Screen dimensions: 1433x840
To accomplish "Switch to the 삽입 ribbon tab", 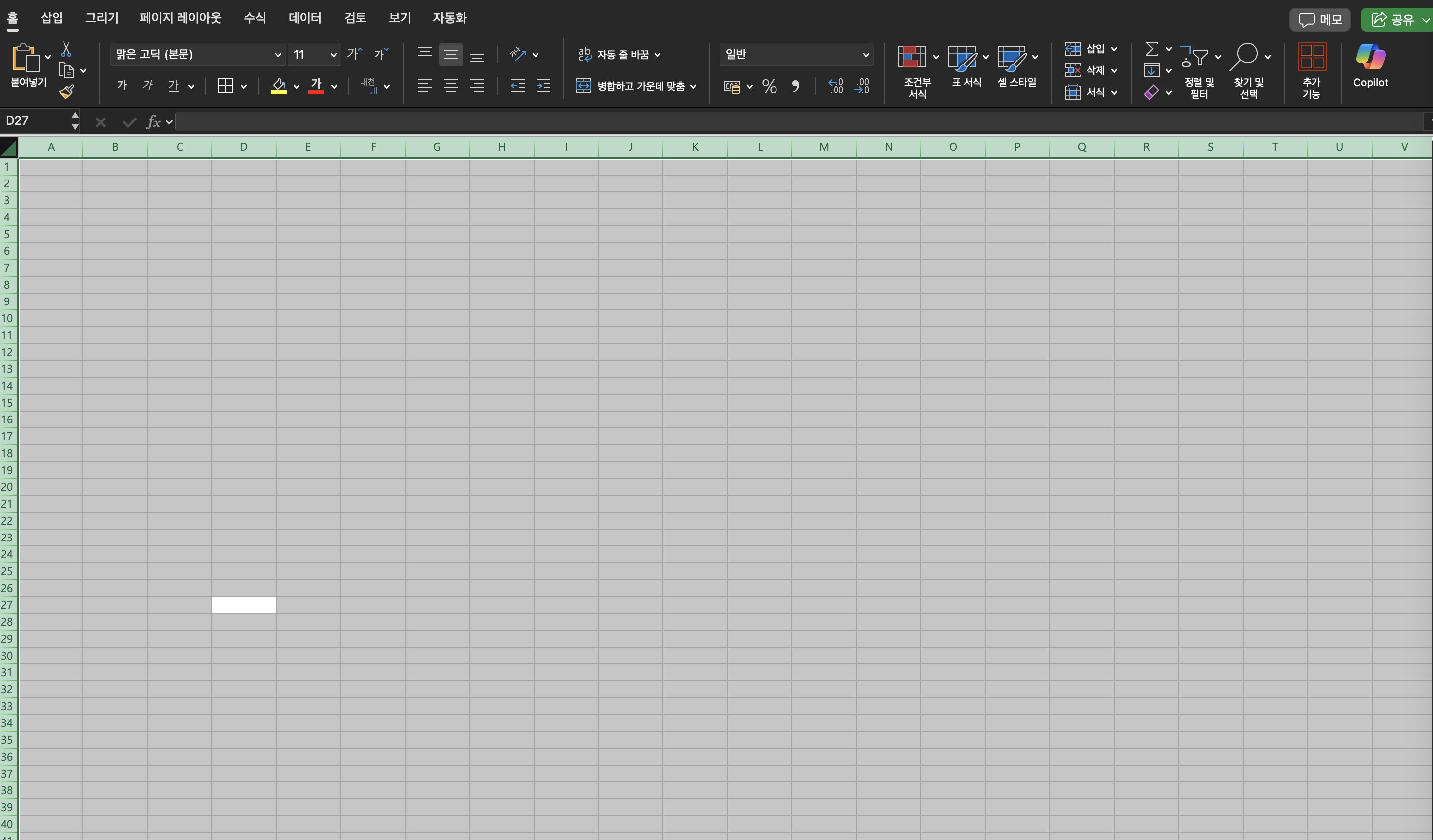I will point(52,18).
